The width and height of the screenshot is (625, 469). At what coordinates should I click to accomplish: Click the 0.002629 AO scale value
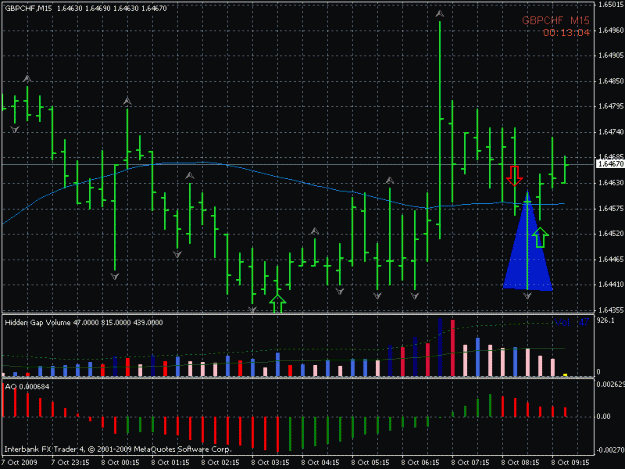611,385
